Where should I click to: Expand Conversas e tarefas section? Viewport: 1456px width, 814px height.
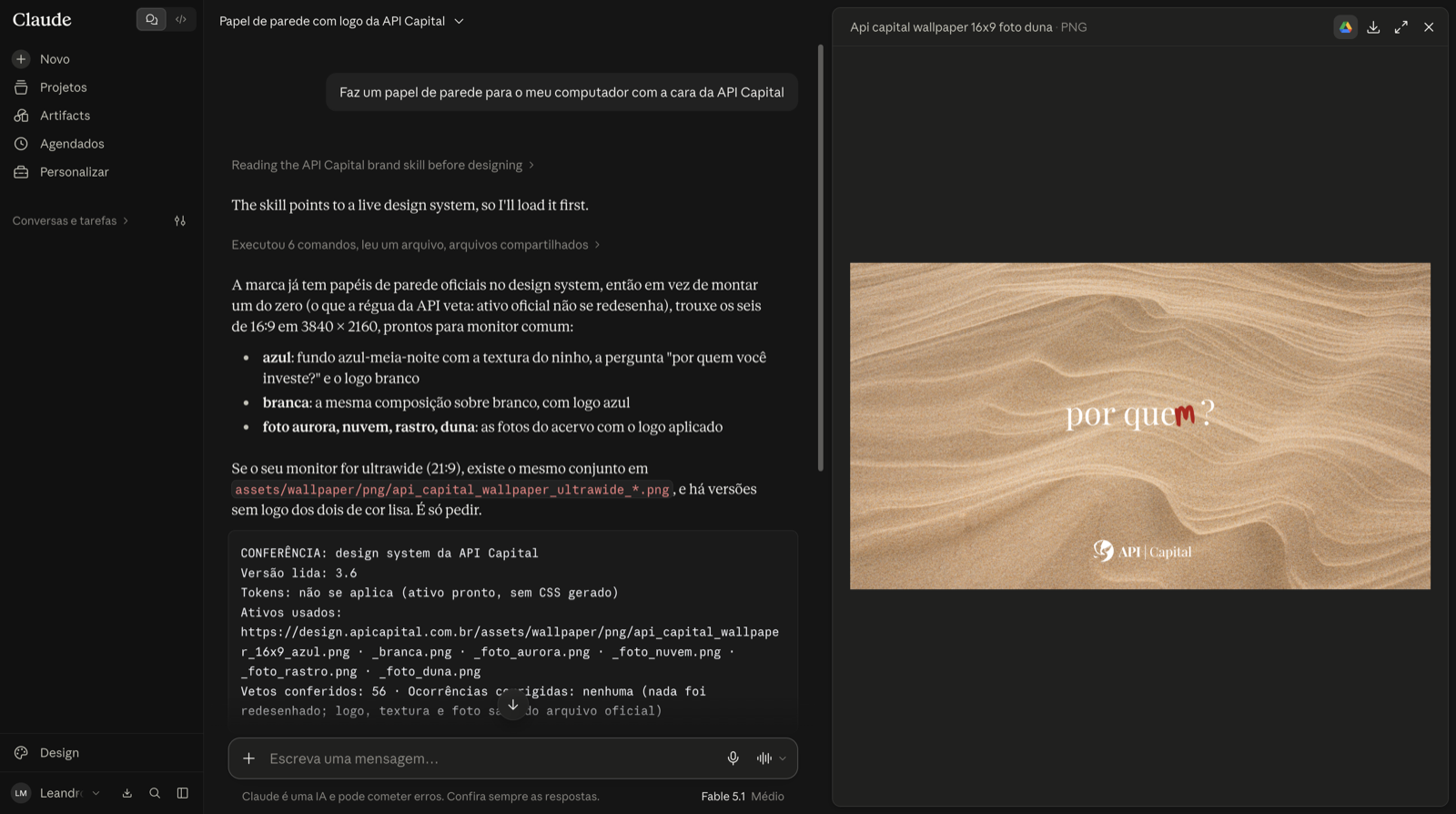point(70,220)
